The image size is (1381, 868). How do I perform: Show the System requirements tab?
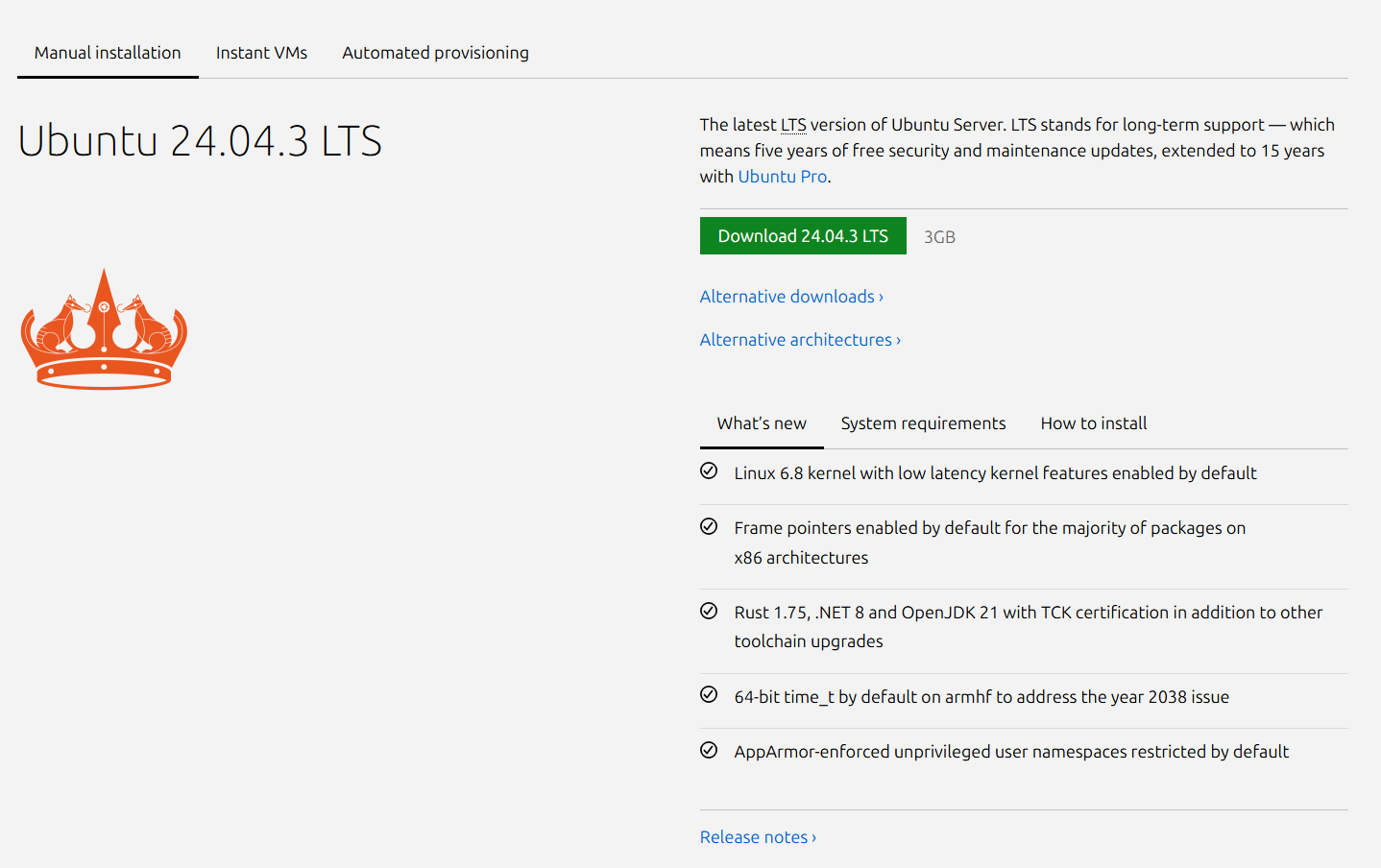(x=923, y=423)
